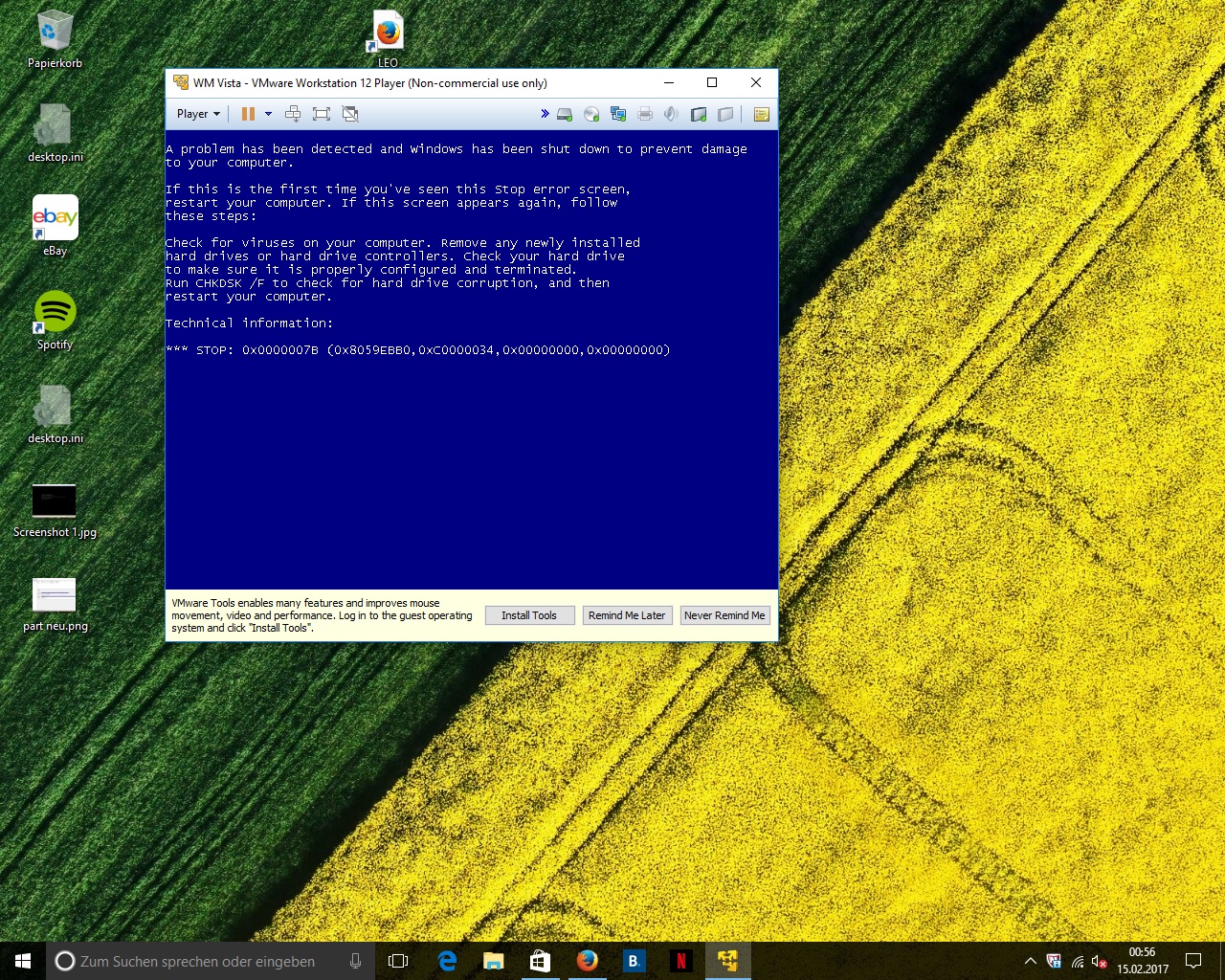The image size is (1225, 980).
Task: Open the Player menu
Action: [198, 114]
